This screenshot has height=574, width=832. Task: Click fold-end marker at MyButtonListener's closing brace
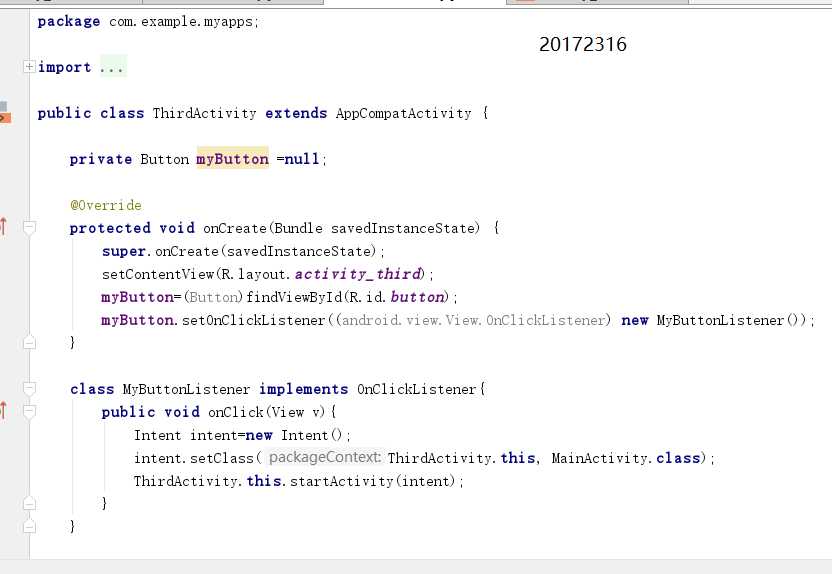[x=29, y=526]
